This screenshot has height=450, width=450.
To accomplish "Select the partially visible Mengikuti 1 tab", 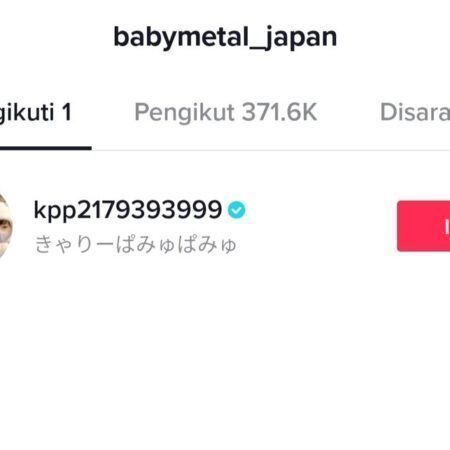I will 36,112.
